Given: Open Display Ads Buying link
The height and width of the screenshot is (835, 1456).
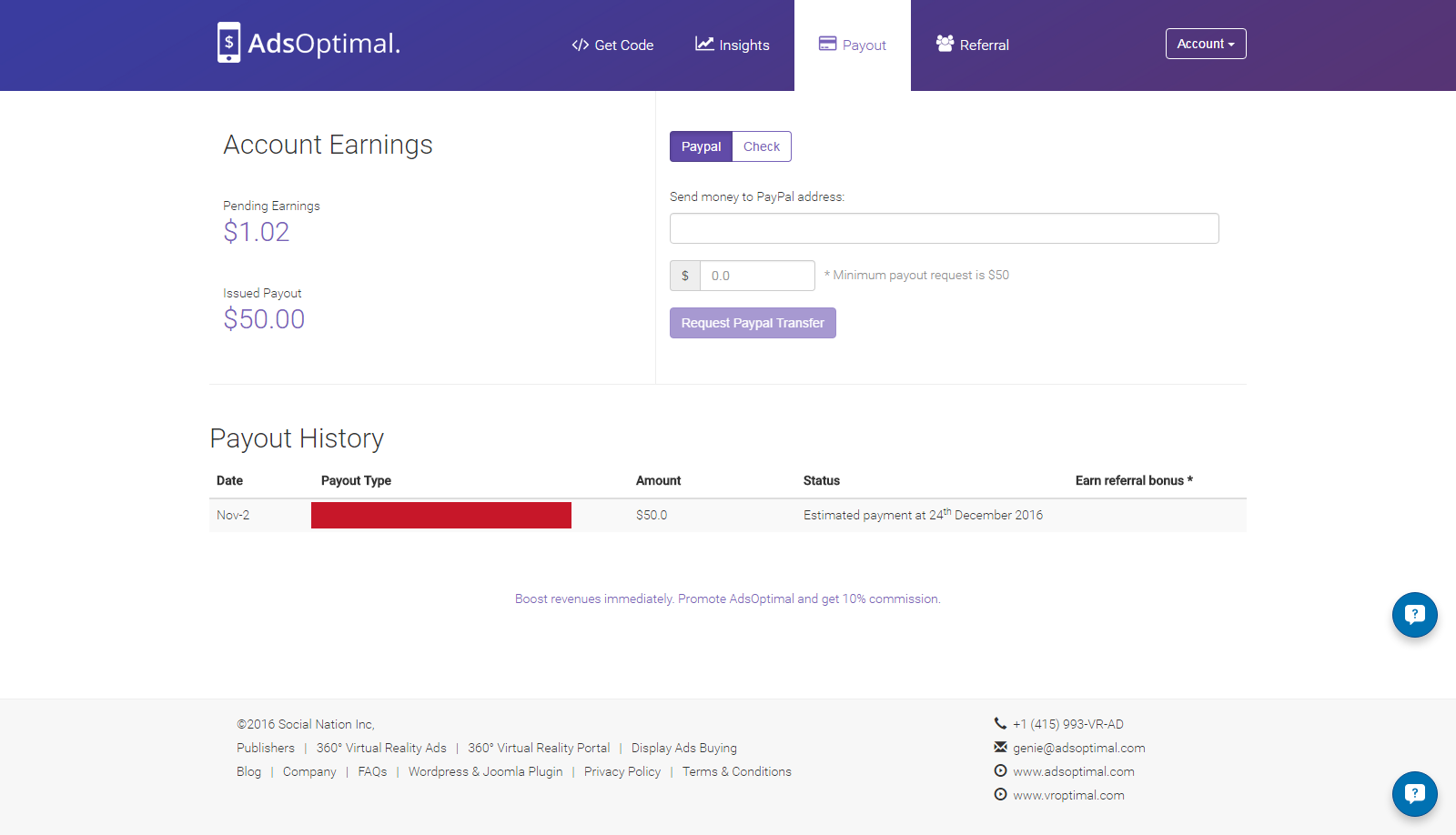Looking at the screenshot, I should [684, 748].
